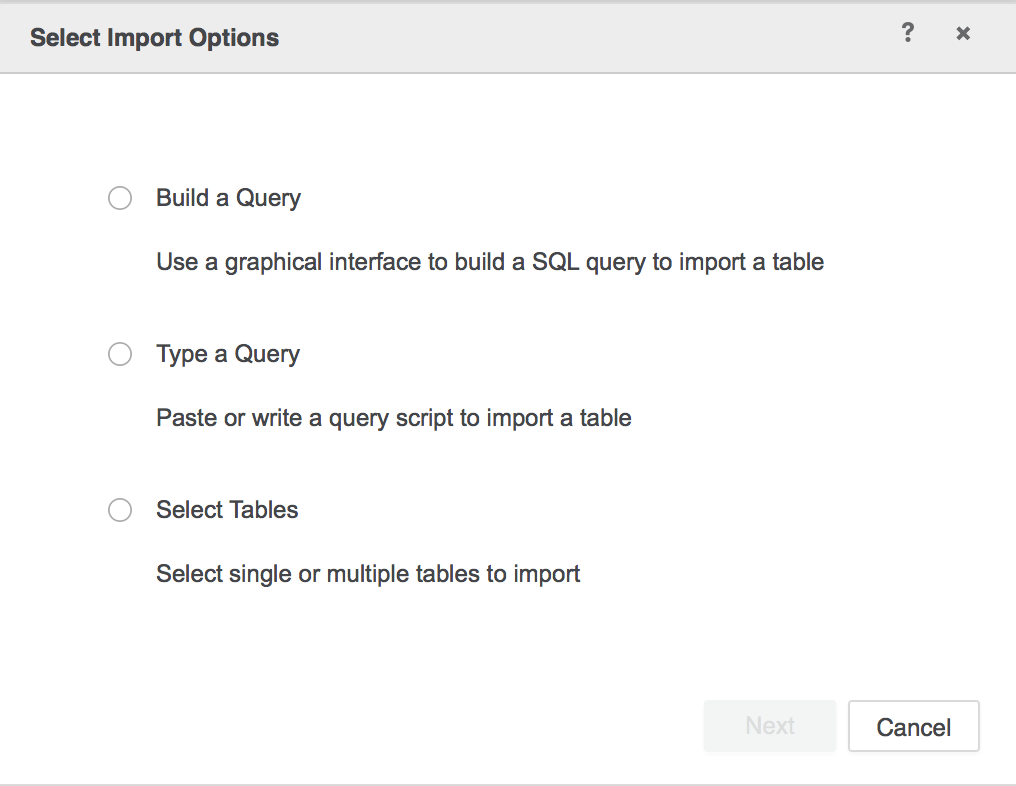The height and width of the screenshot is (786, 1016).
Task: Click the word "SQL" in the first description
Action: click(553, 262)
